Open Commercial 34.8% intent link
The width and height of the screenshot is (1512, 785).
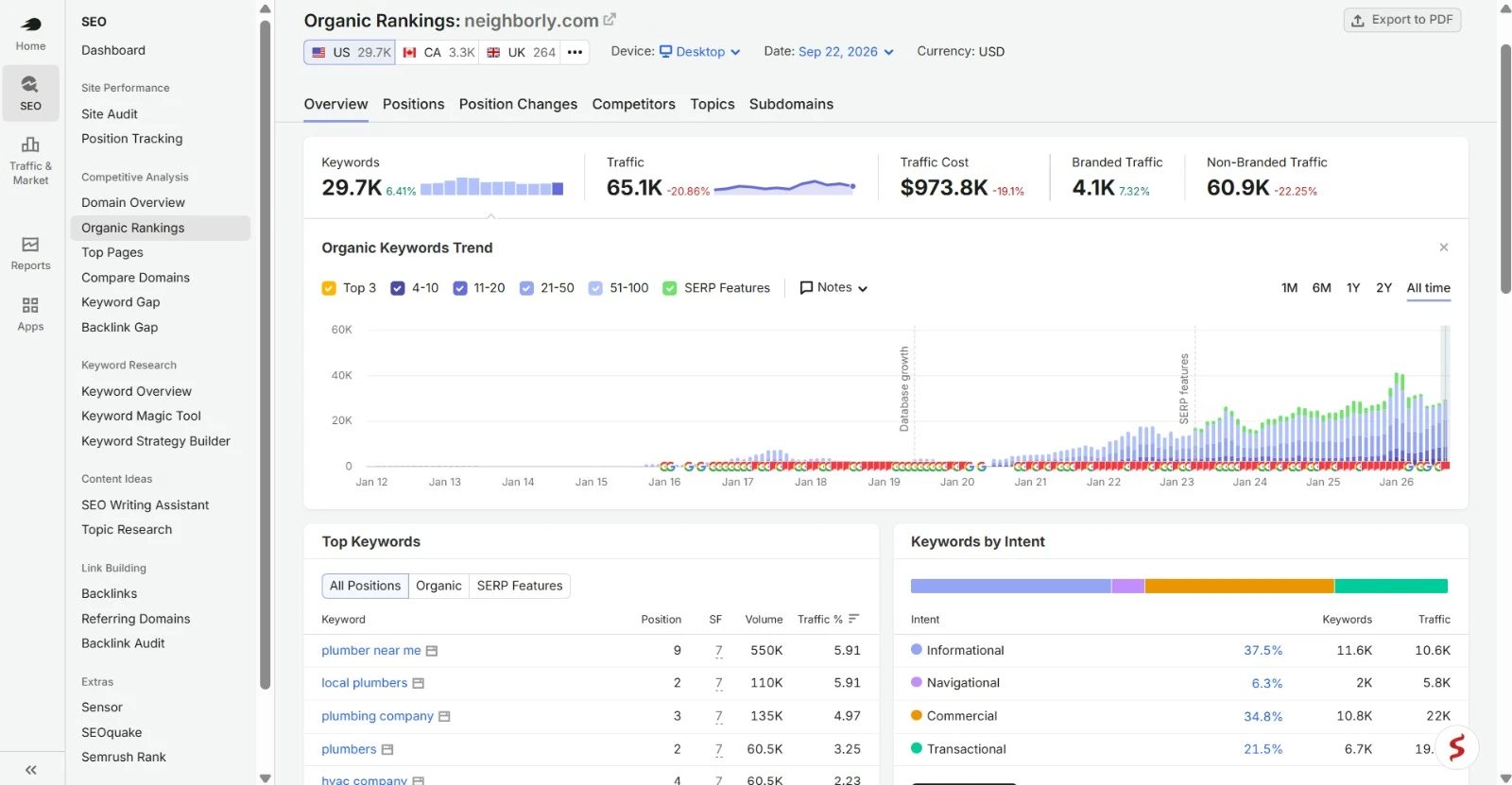click(x=1263, y=716)
